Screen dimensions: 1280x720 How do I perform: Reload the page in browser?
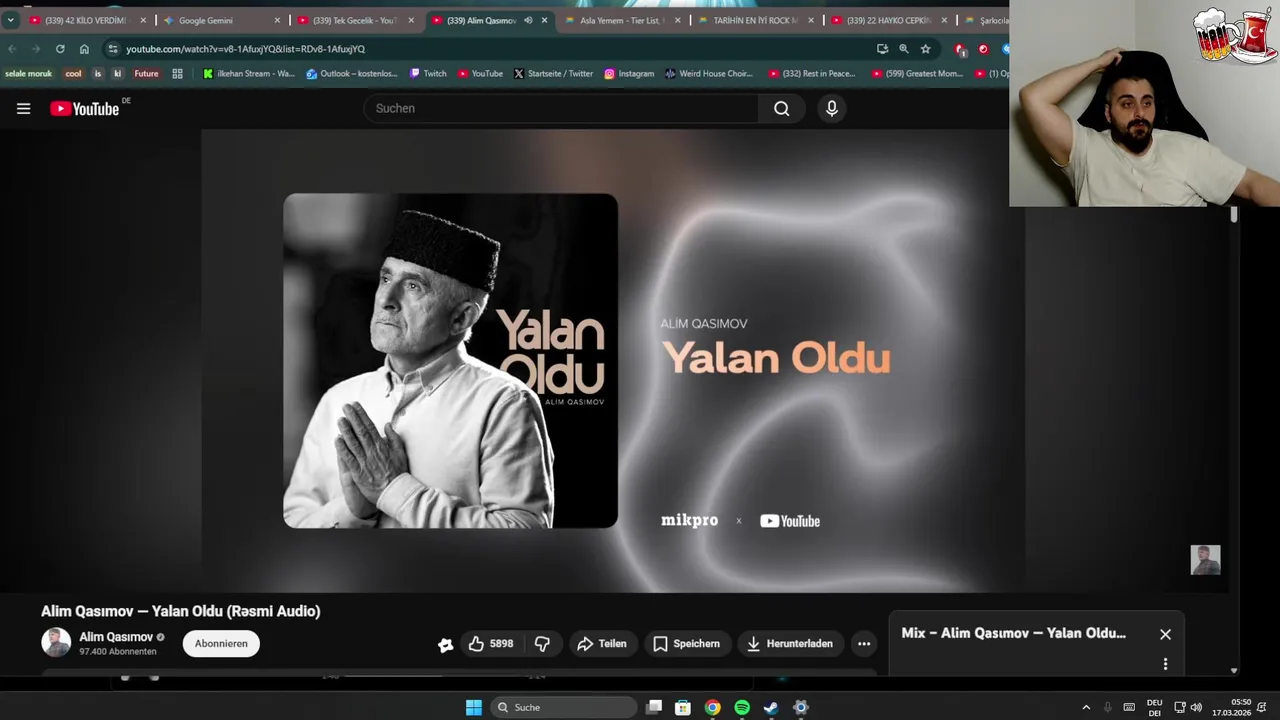pyautogui.click(x=60, y=48)
